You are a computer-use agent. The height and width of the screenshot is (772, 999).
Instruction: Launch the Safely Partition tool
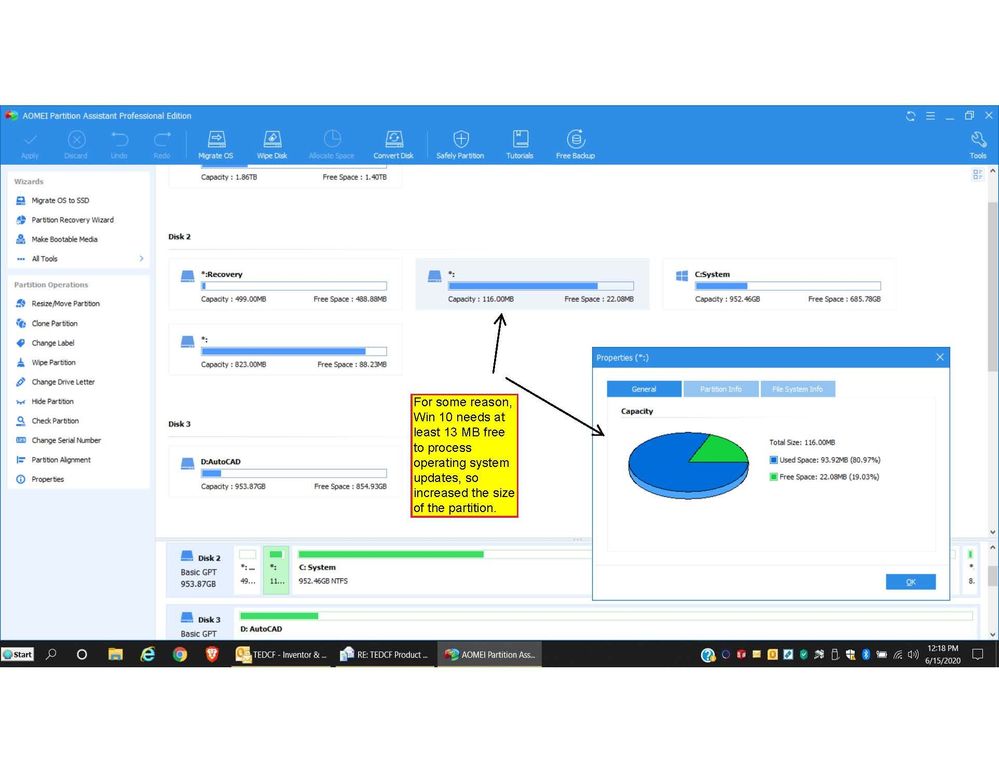(x=460, y=145)
